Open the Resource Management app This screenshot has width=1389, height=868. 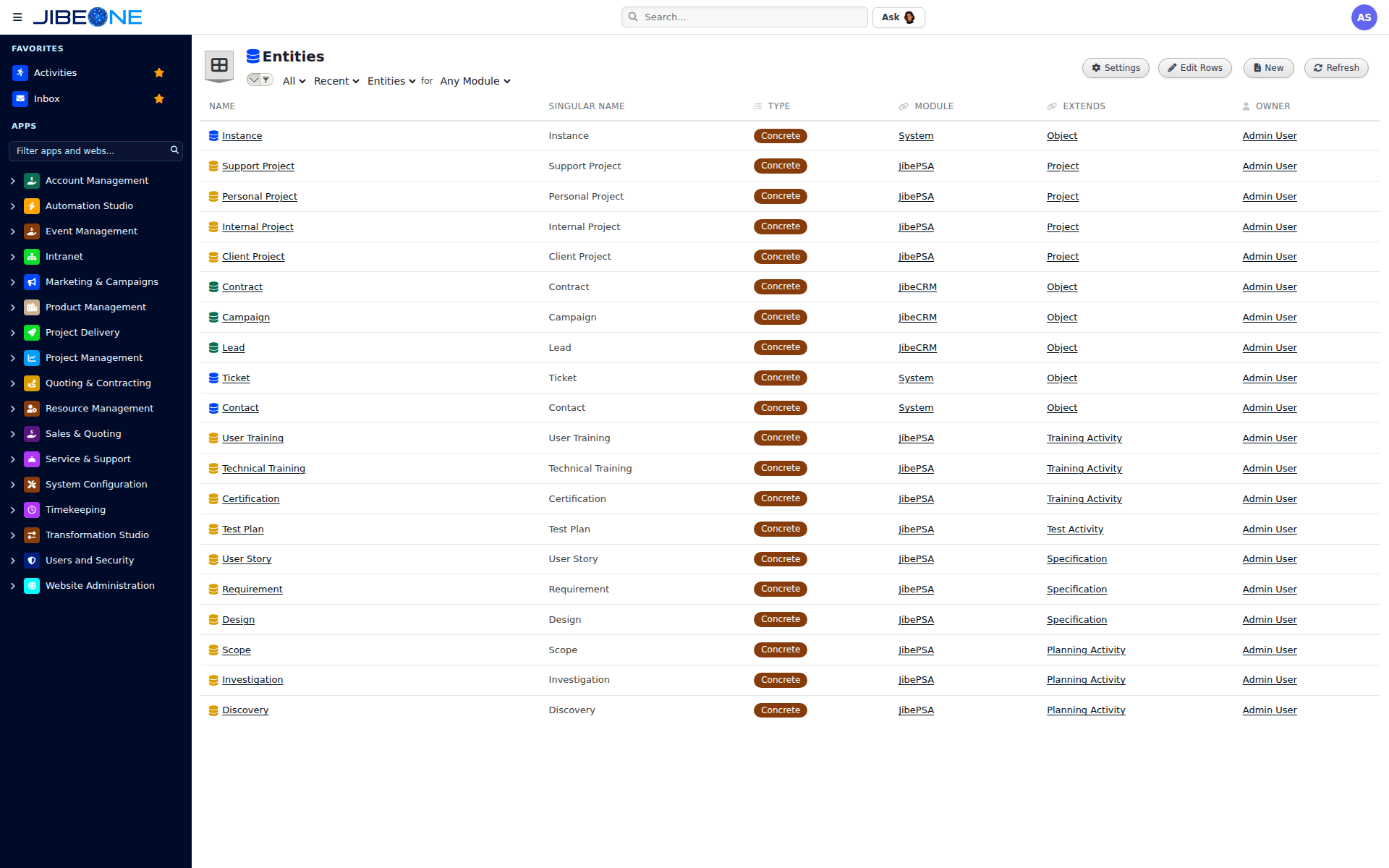99,409
